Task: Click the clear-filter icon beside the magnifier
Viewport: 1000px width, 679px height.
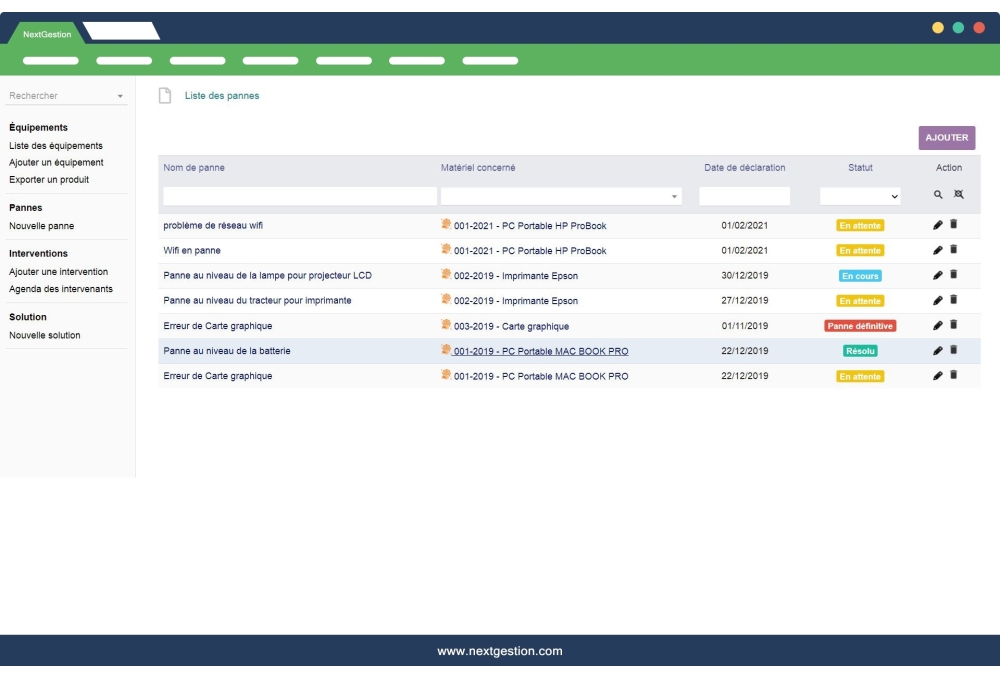Action: [x=959, y=195]
